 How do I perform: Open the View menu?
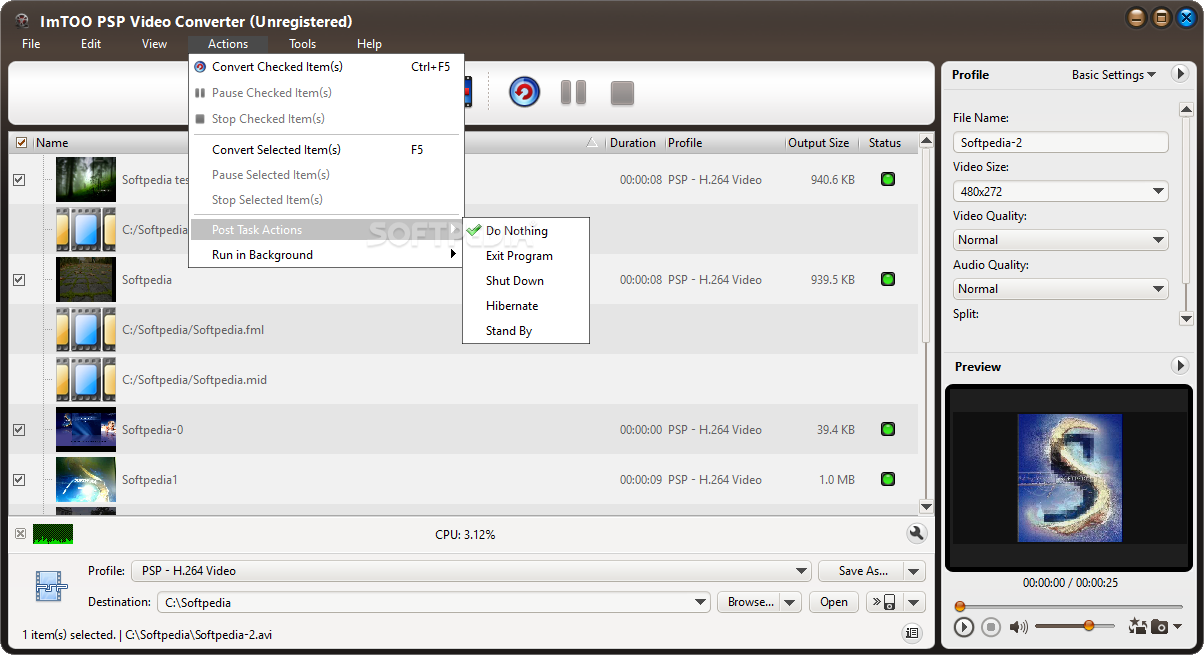coord(154,44)
